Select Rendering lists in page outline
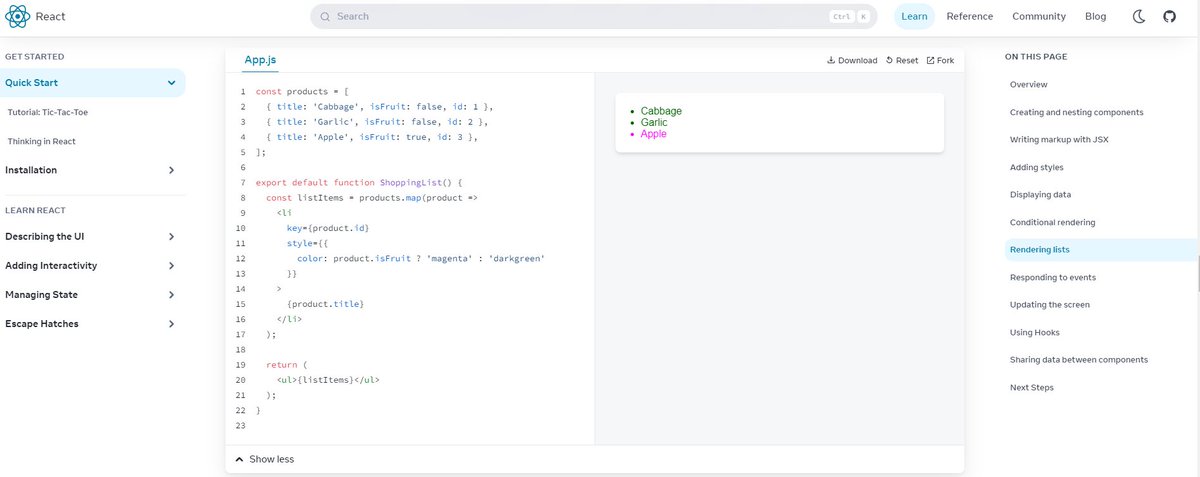Screen dimensions: 1200x477 click(1040, 250)
